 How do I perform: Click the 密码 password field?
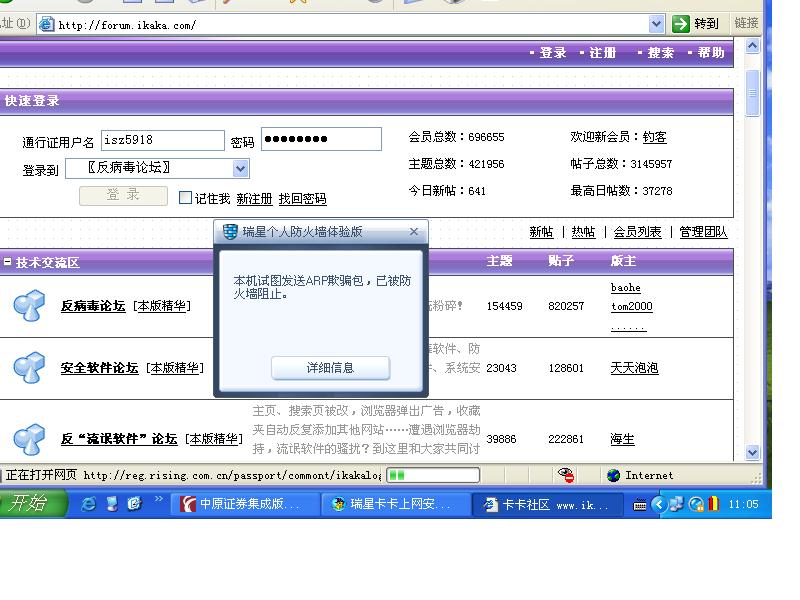pyautogui.click(x=321, y=139)
